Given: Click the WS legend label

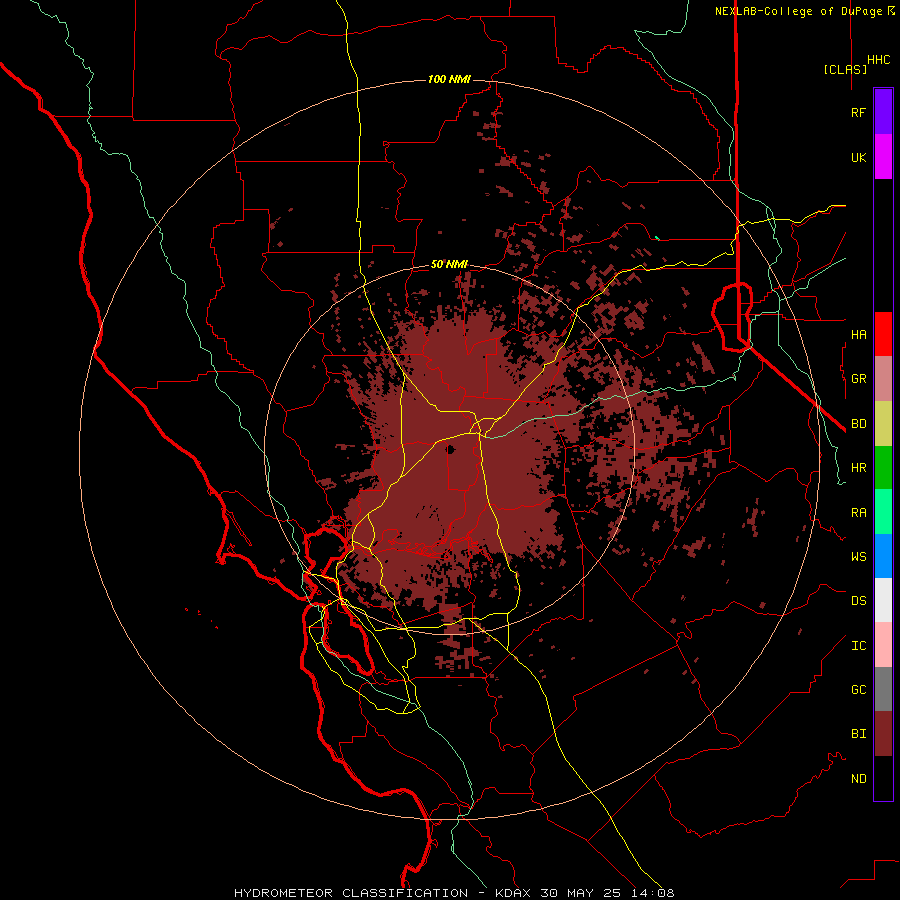Looking at the screenshot, I should tap(858, 556).
